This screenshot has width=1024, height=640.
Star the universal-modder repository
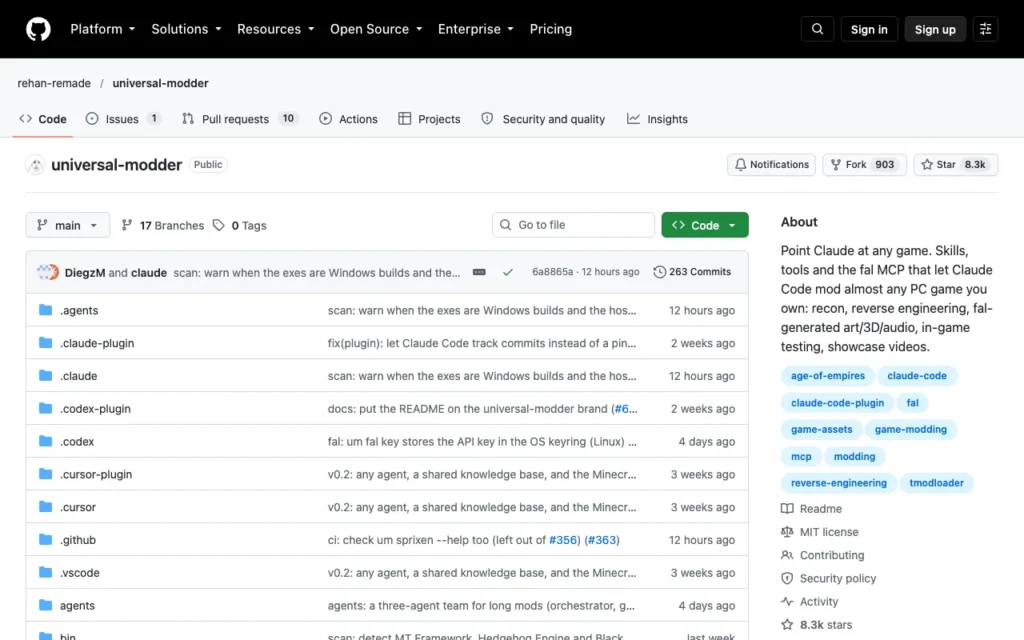(x=955, y=165)
